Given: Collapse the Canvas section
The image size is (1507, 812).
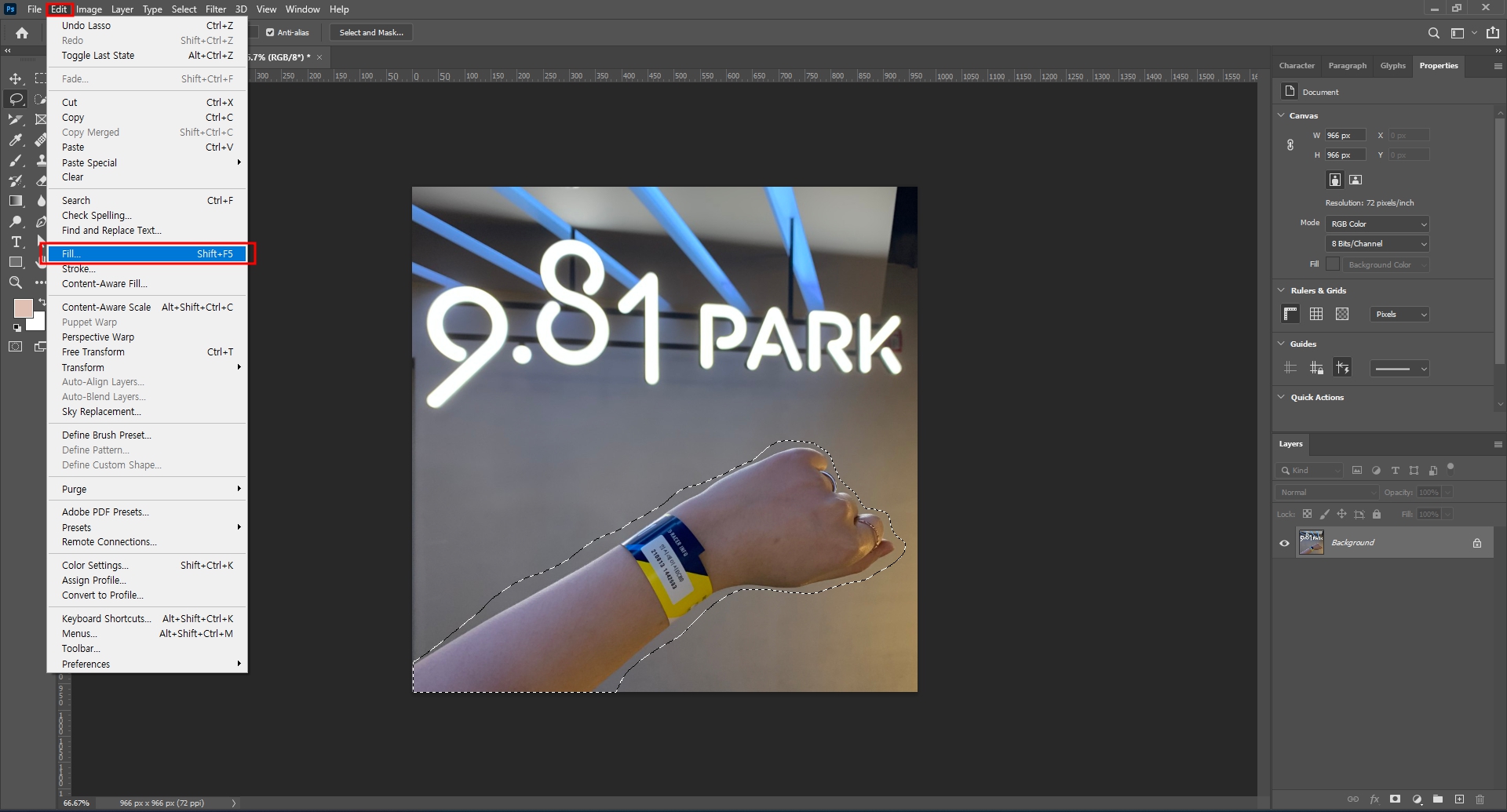Looking at the screenshot, I should [x=1281, y=115].
